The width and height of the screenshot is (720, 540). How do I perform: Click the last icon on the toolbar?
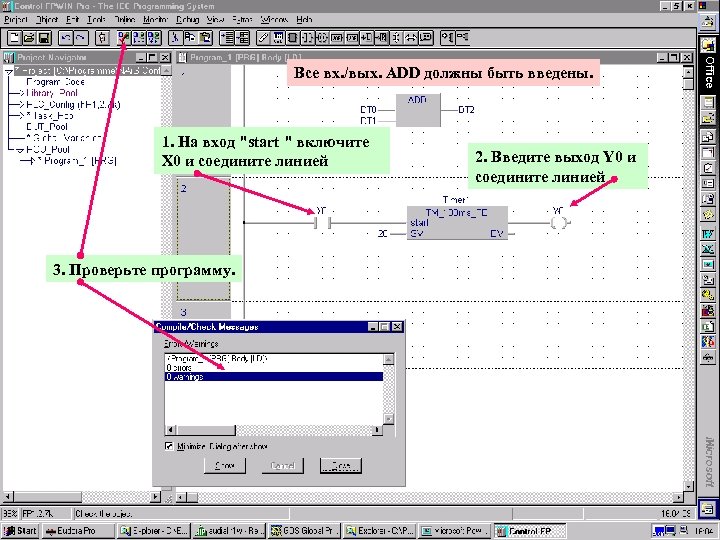pos(462,38)
